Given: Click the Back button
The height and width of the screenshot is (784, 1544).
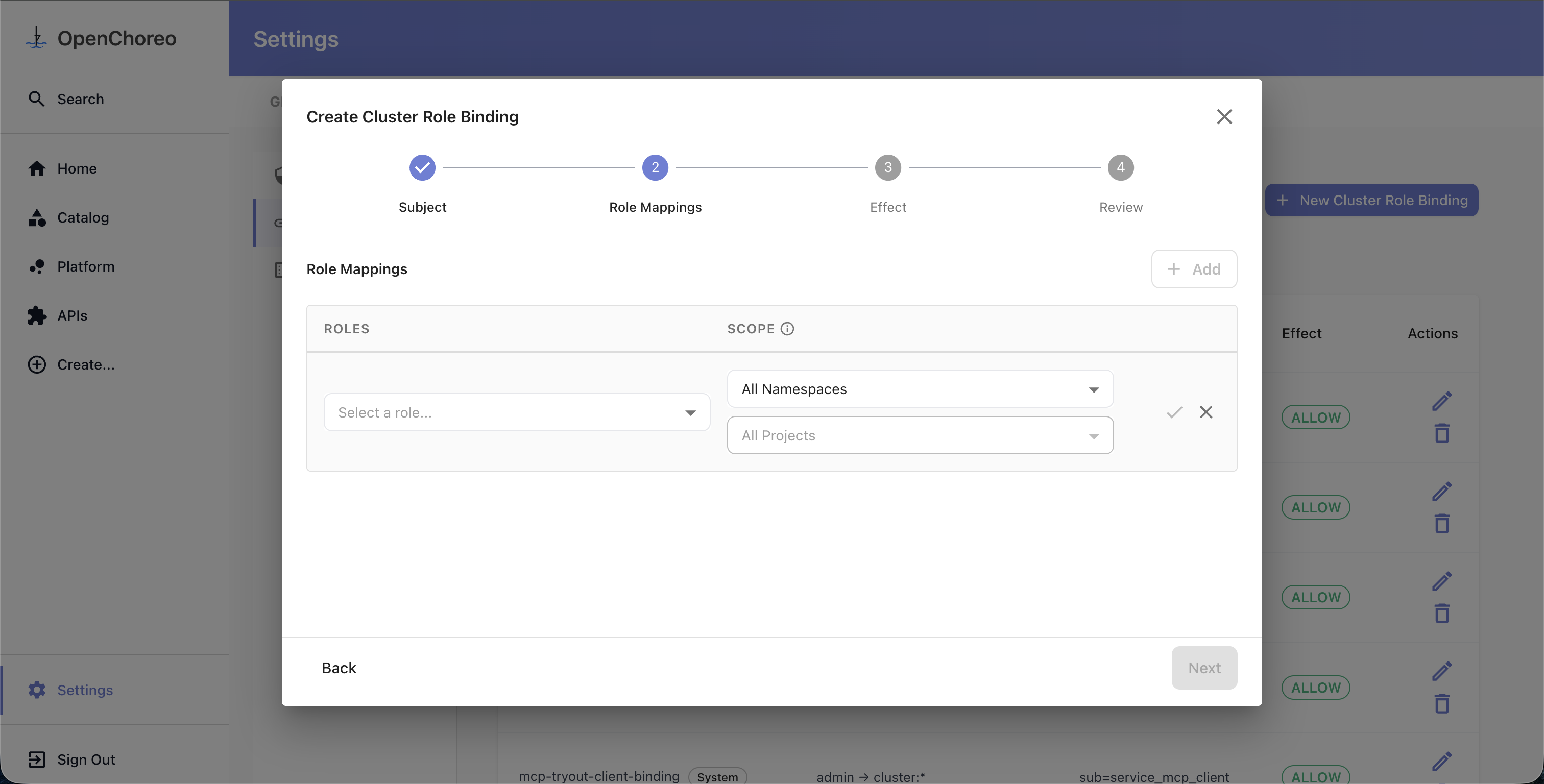Looking at the screenshot, I should (x=339, y=668).
